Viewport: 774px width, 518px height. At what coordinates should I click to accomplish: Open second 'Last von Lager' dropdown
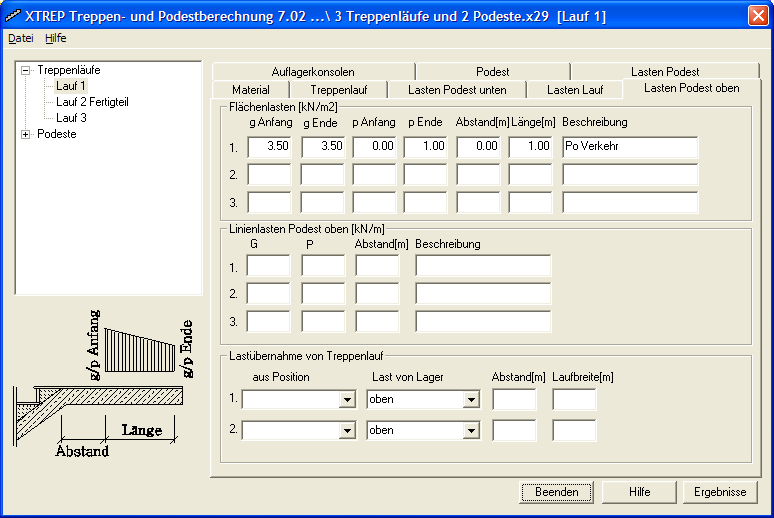471,431
